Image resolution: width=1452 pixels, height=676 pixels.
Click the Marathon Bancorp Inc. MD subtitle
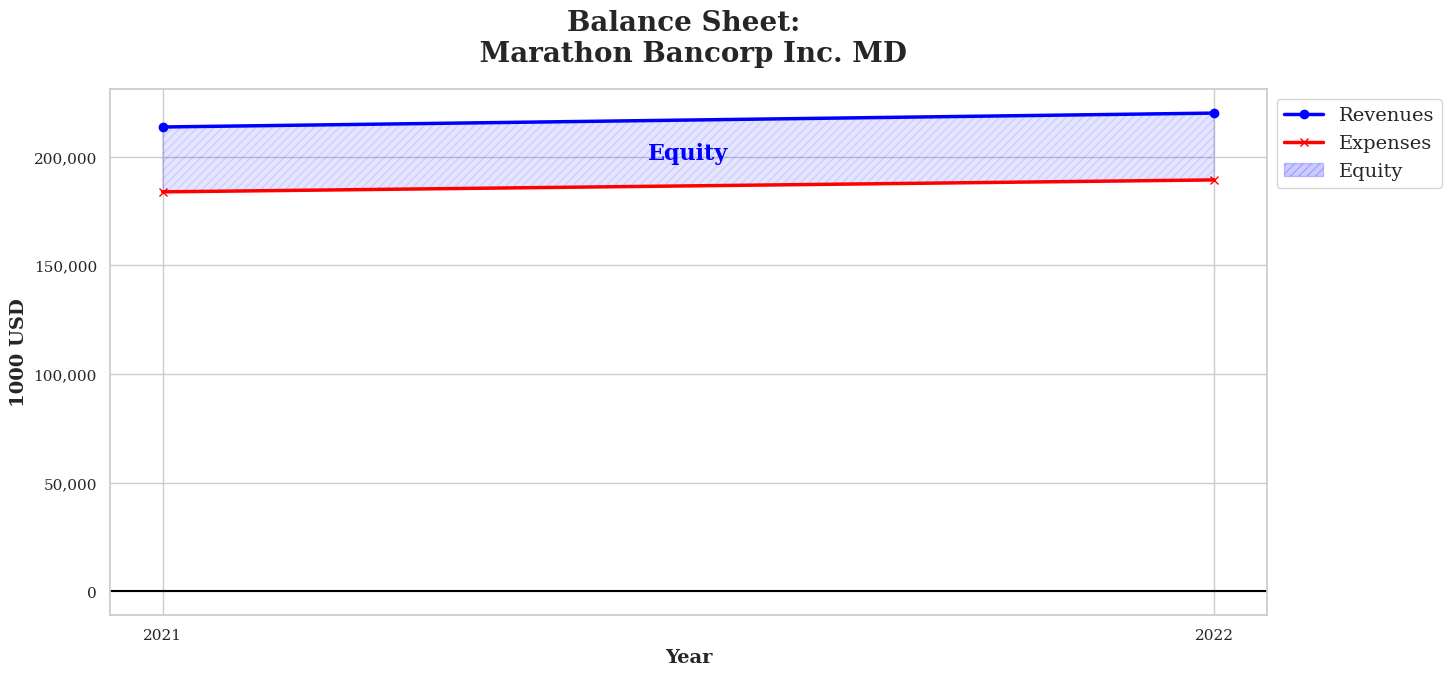(x=693, y=53)
